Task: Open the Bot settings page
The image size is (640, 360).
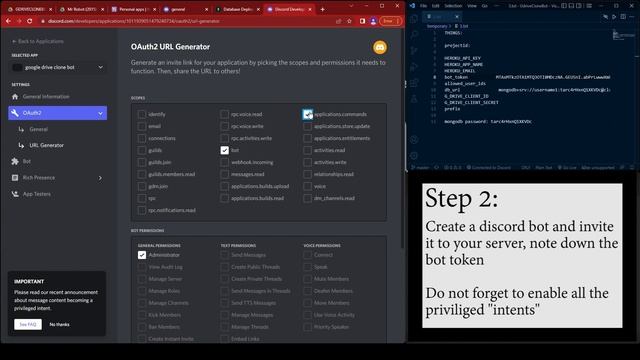Action: click(x=27, y=162)
